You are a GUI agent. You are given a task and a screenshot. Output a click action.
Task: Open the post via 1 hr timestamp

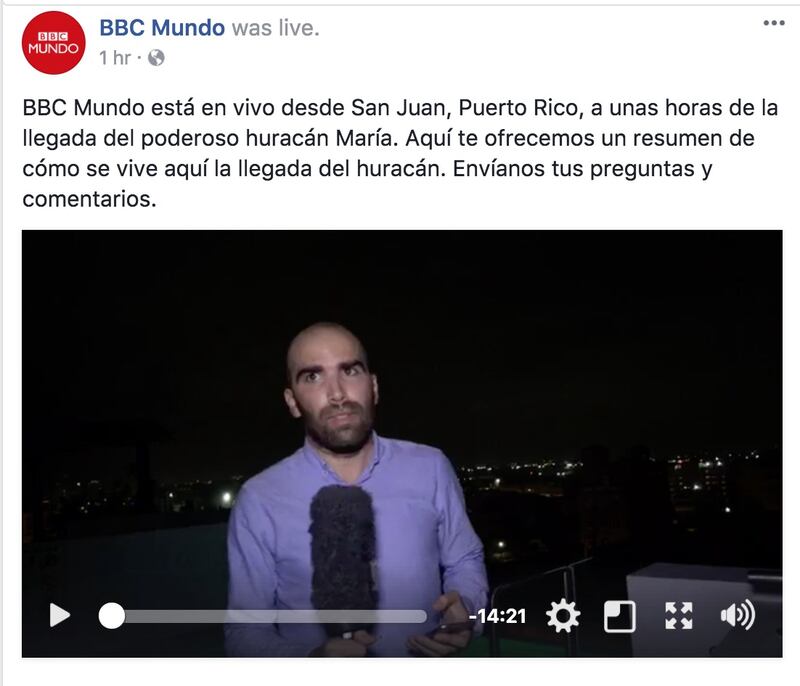115,58
